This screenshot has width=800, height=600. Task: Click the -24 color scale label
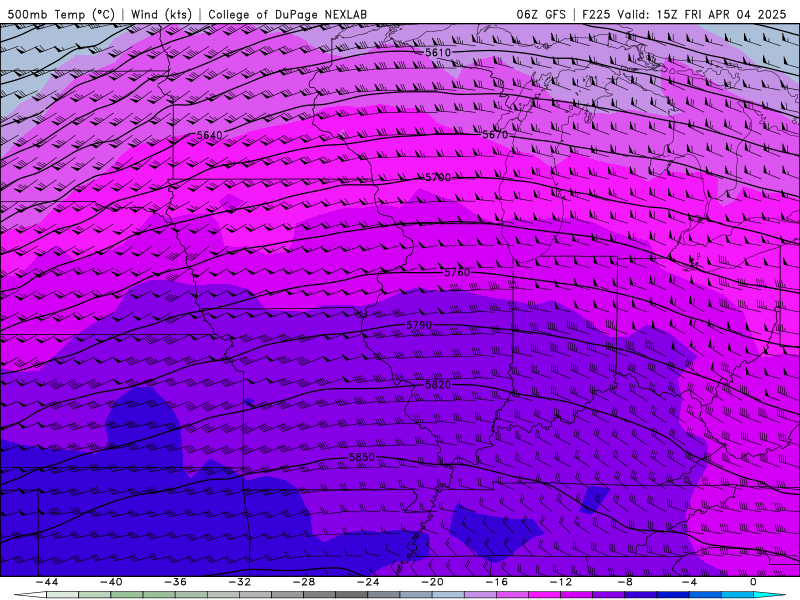click(x=368, y=582)
